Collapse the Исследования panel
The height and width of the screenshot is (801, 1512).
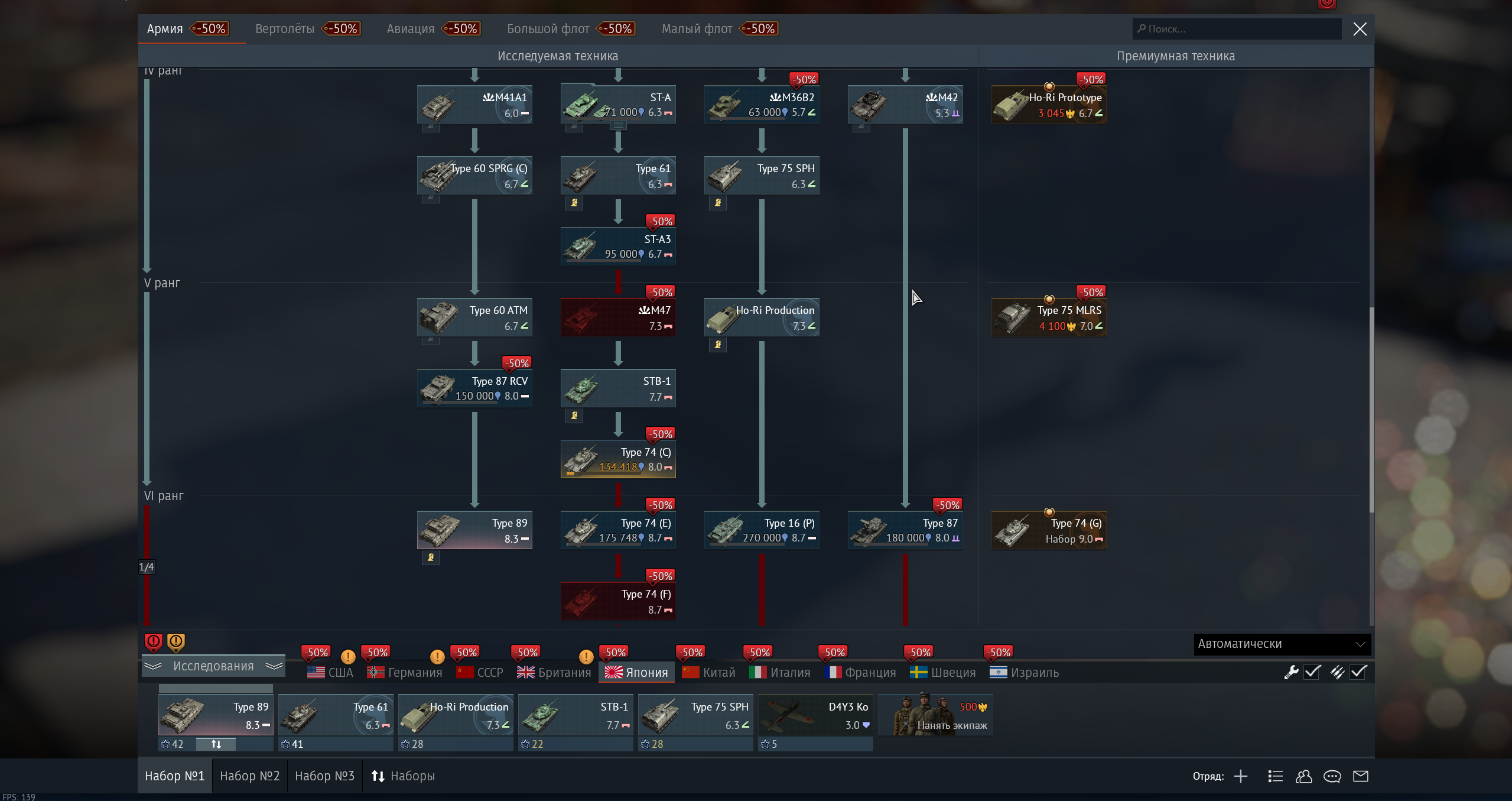pos(213,666)
